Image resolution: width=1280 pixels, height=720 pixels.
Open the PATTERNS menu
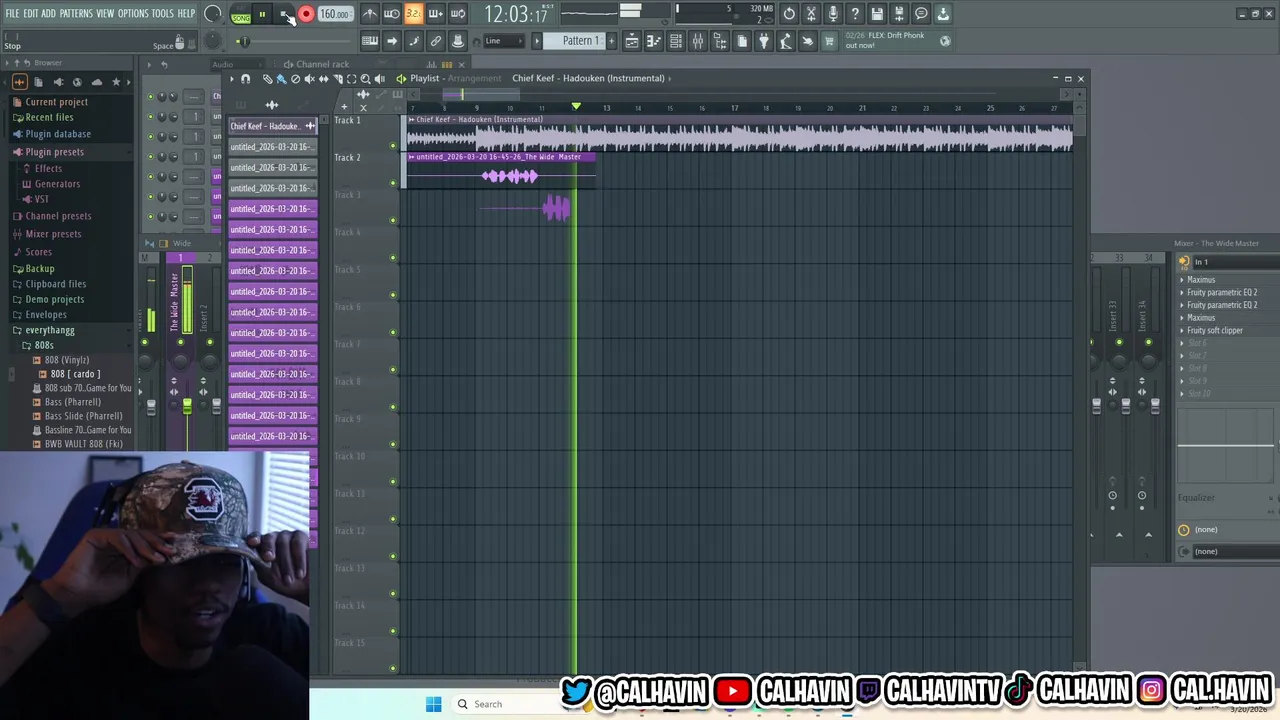click(x=76, y=14)
